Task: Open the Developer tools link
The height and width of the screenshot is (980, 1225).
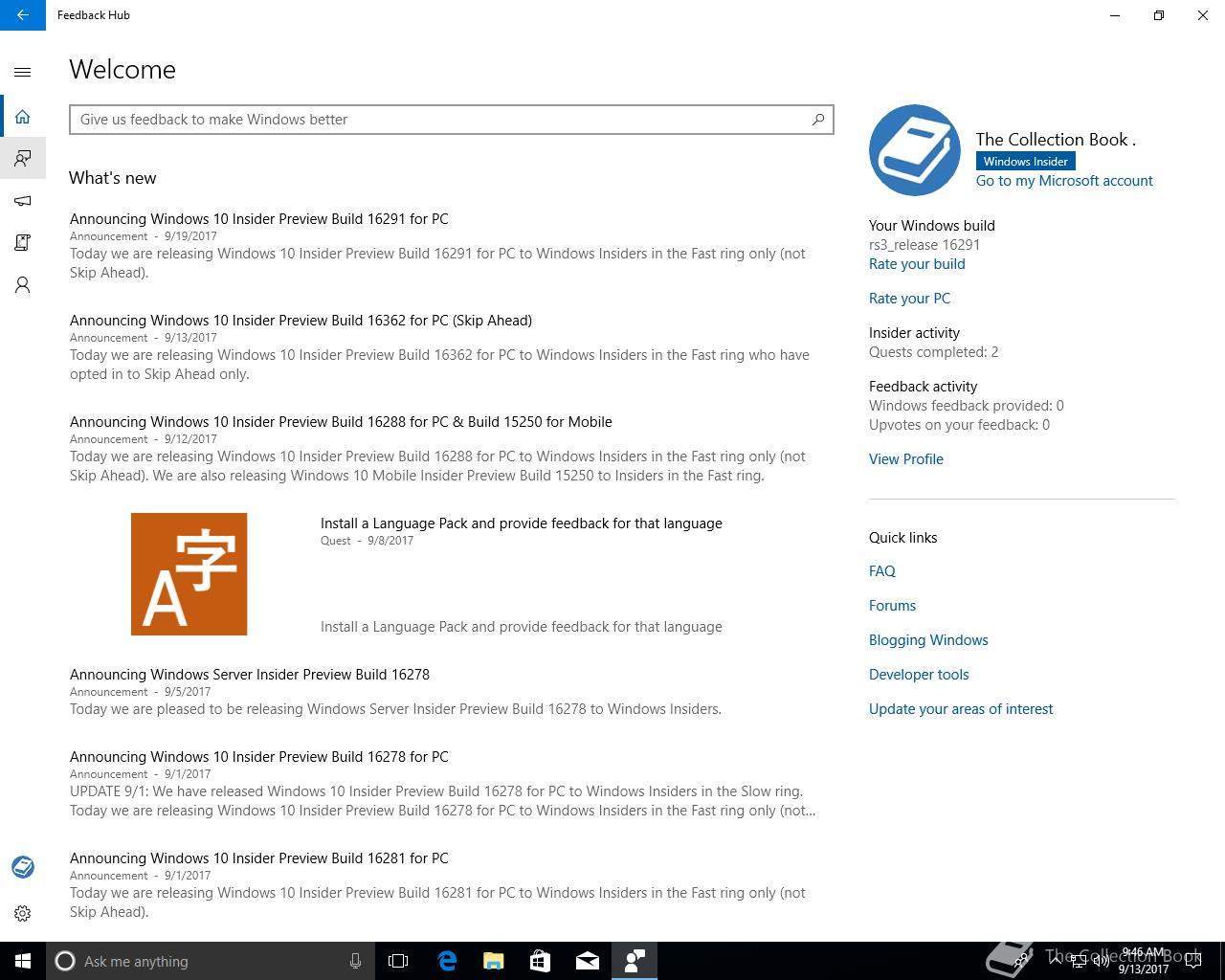Action: (x=919, y=675)
